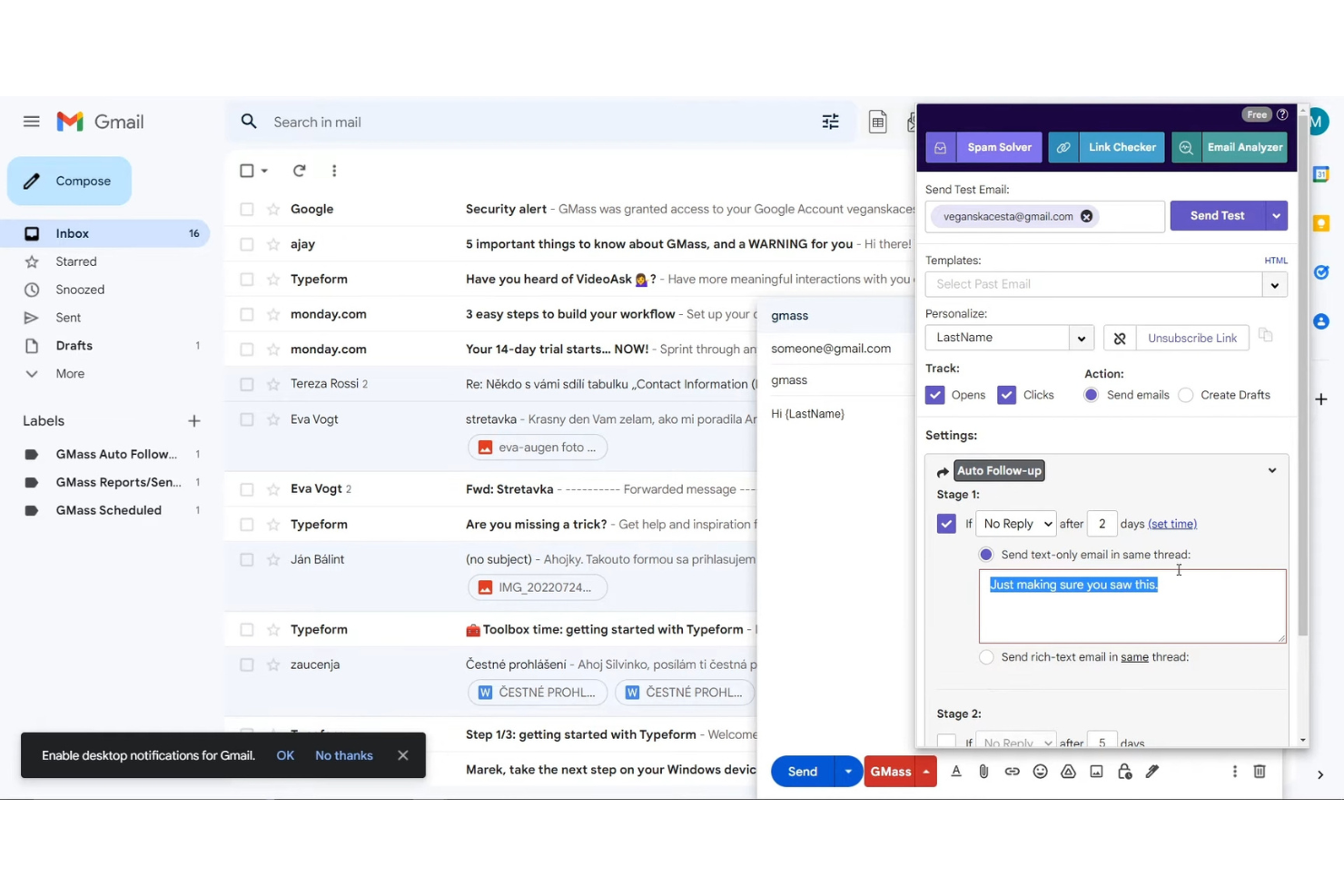Insert signature with pen icon

coord(1152,772)
